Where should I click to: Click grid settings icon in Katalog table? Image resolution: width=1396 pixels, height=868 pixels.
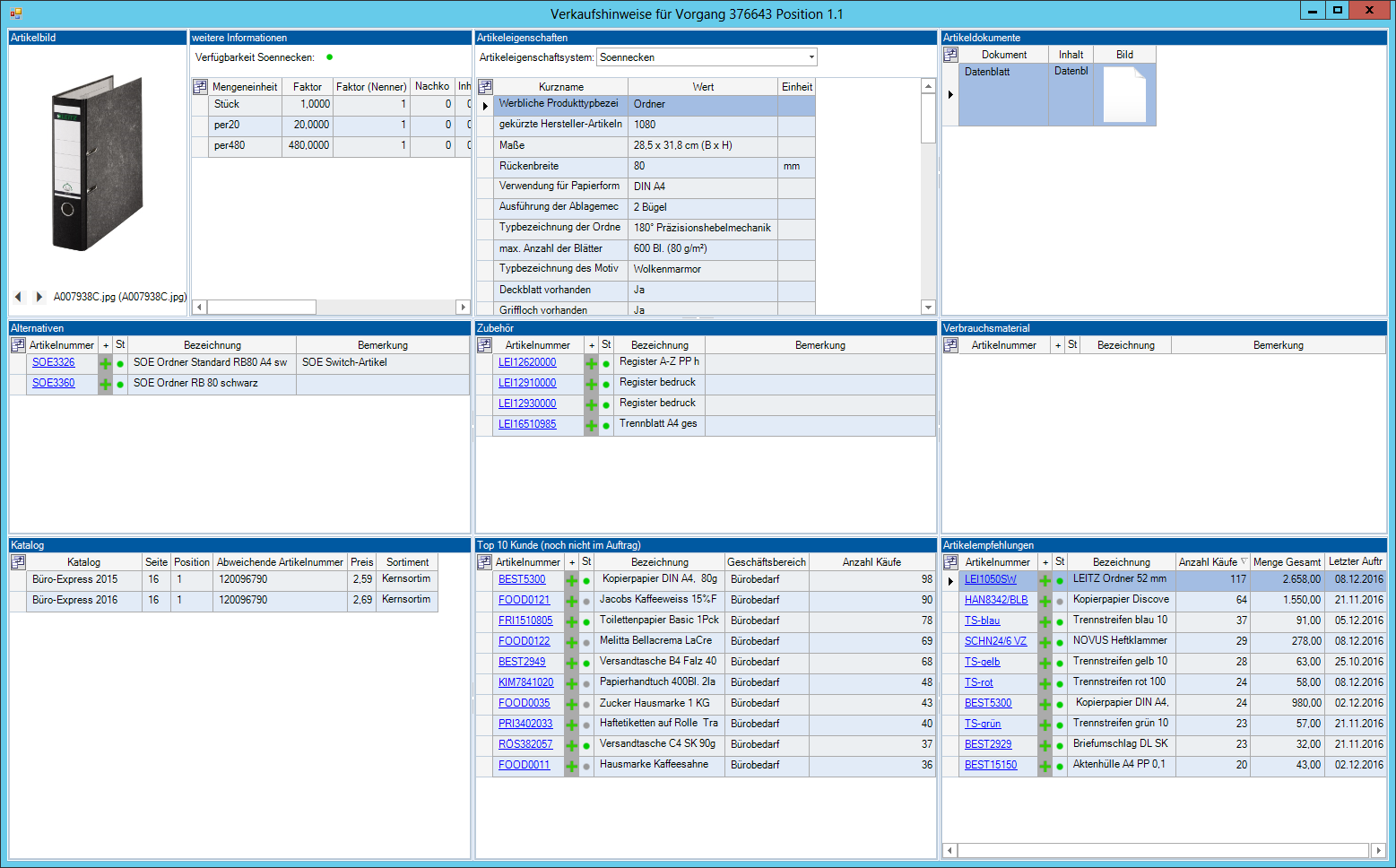click(x=18, y=562)
